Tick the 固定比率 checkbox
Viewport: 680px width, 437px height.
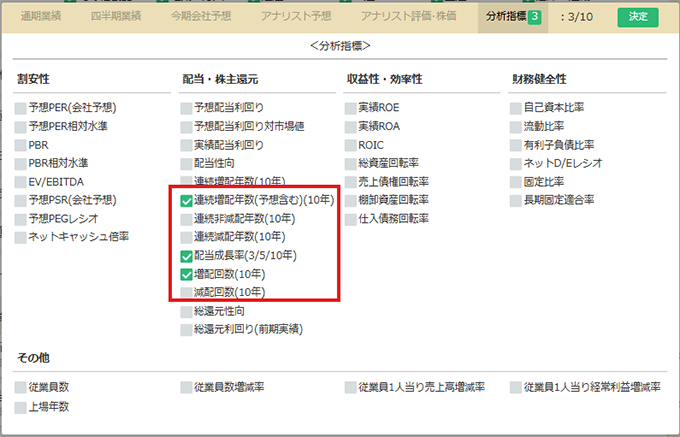(516, 182)
